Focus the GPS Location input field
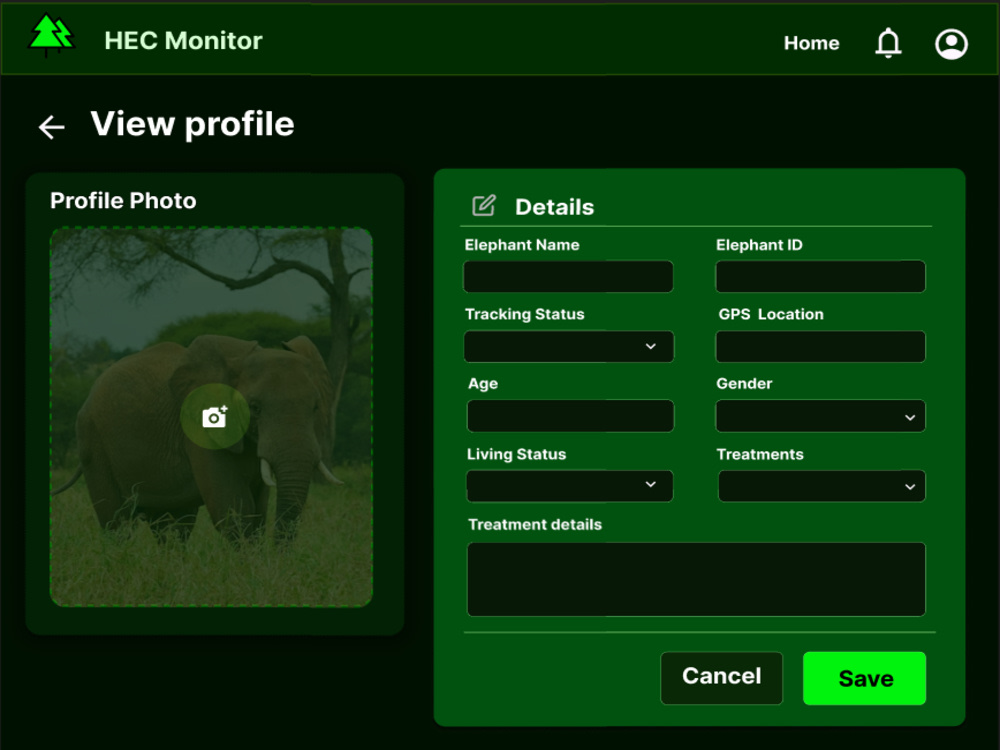This screenshot has height=750, width=1000. 820,346
